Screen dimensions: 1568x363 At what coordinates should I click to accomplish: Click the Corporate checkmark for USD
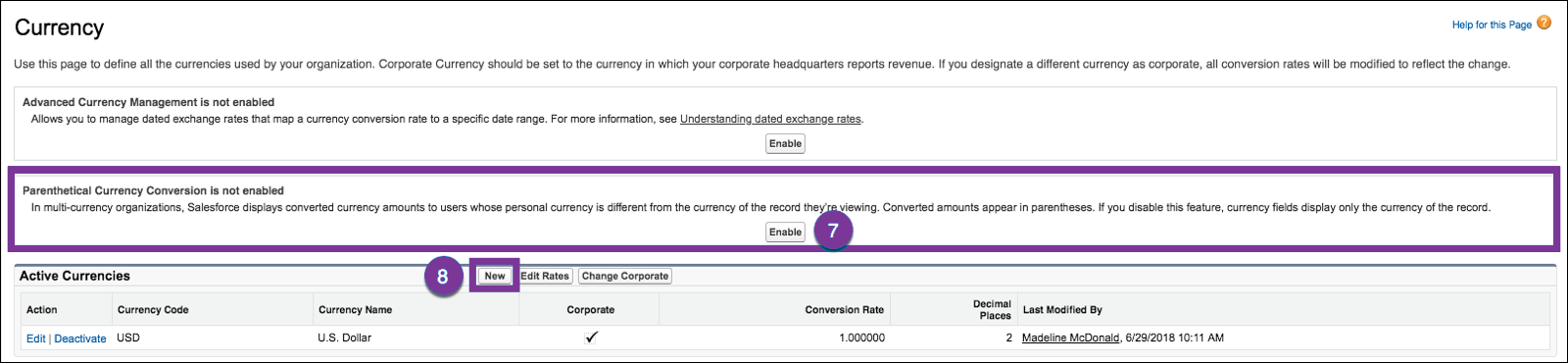click(x=591, y=337)
